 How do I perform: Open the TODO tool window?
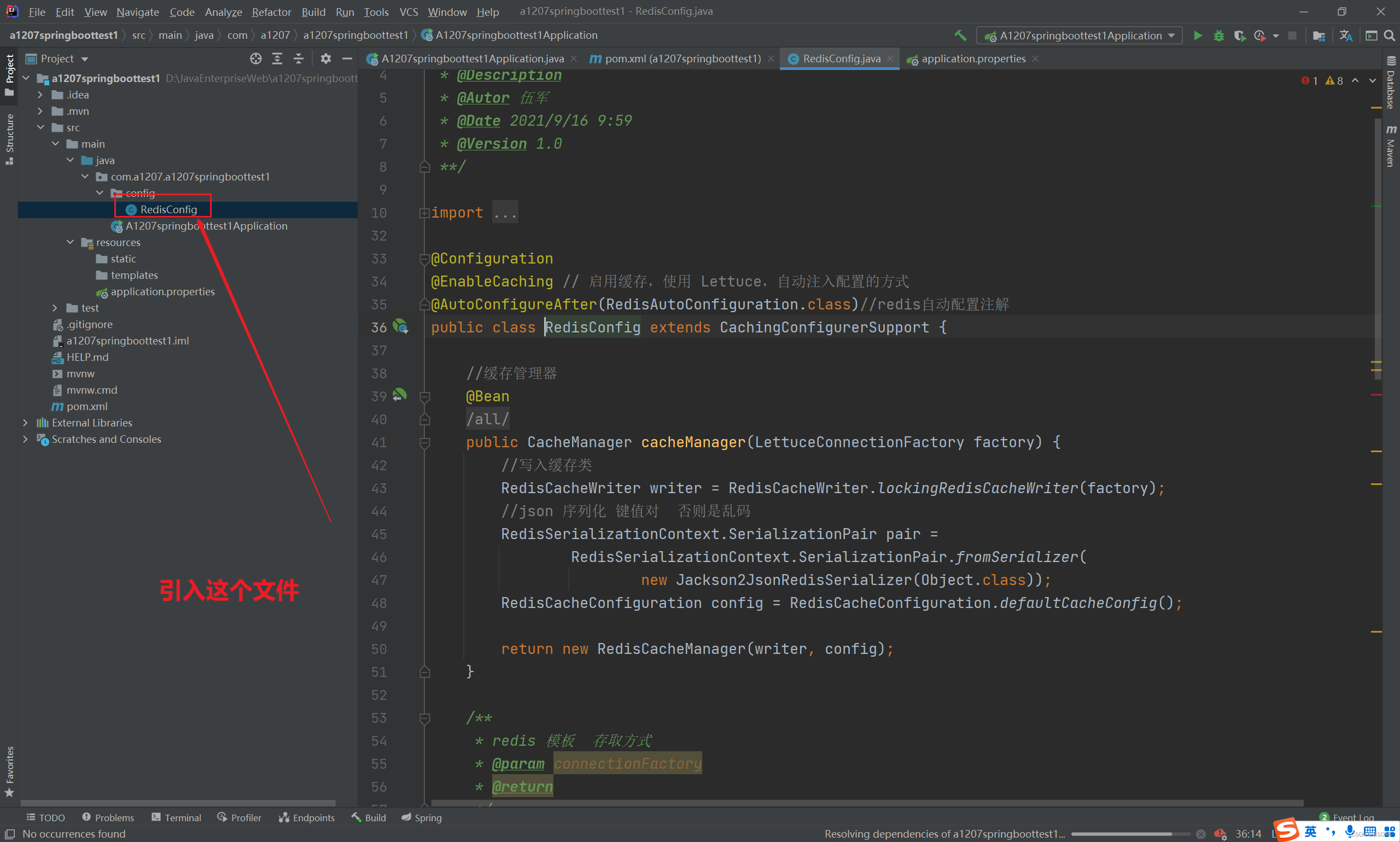coord(46,817)
